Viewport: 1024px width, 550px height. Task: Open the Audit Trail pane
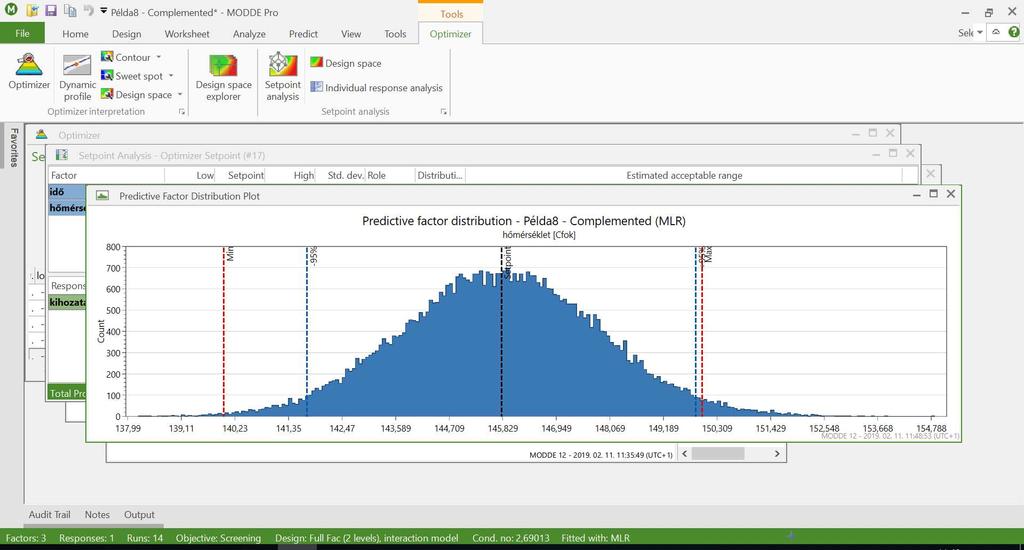pos(49,515)
